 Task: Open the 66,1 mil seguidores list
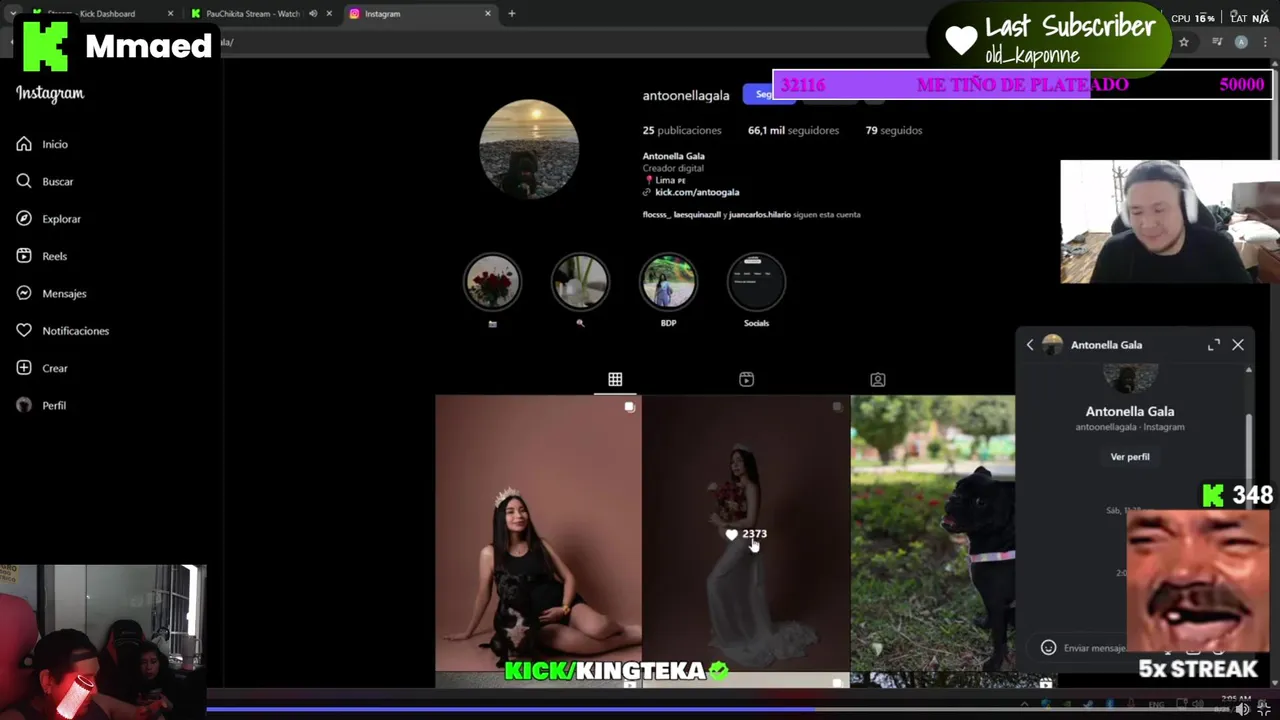(793, 130)
